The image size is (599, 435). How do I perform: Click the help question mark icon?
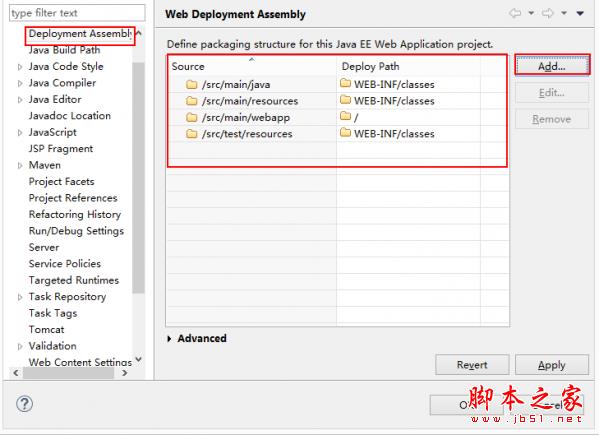pyautogui.click(x=24, y=404)
